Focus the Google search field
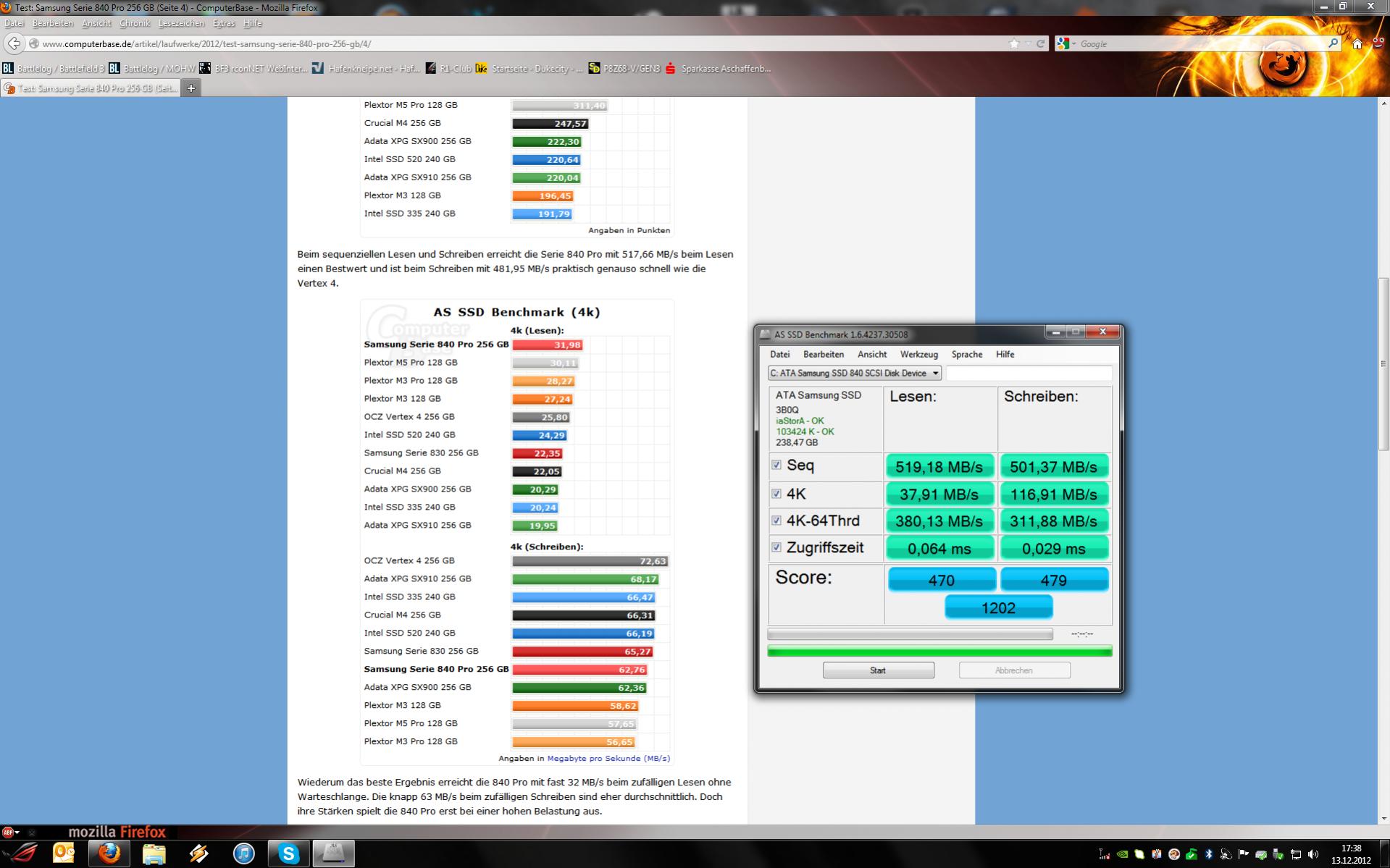The image size is (1390, 868). tap(1201, 43)
